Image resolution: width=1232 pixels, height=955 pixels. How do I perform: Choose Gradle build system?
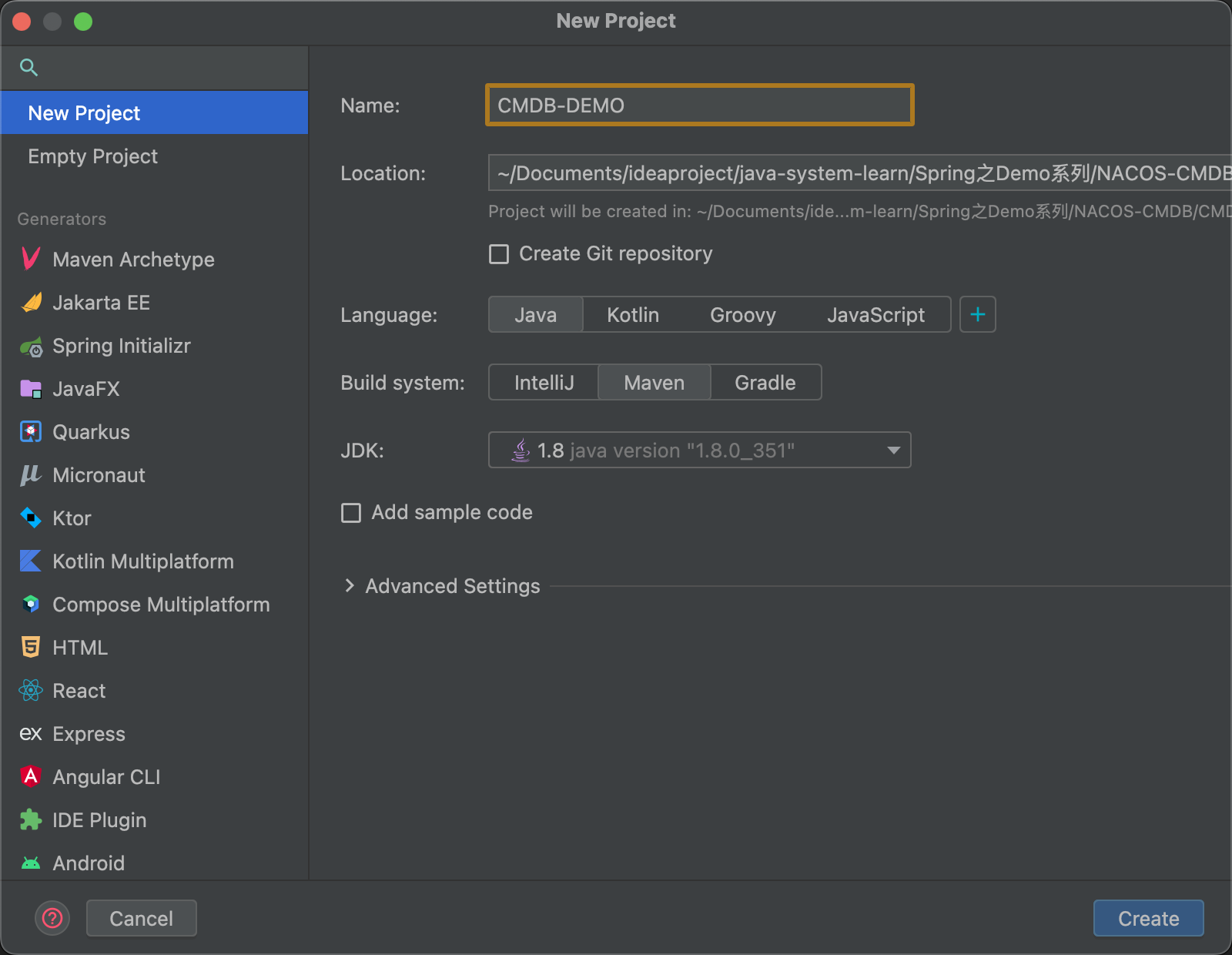765,382
